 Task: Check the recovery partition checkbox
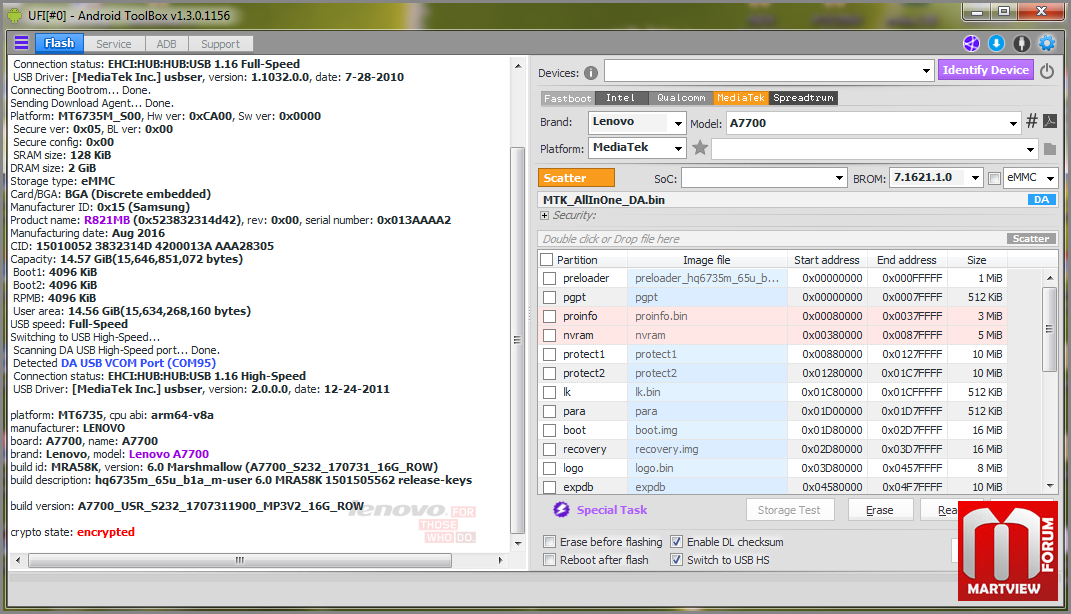549,449
